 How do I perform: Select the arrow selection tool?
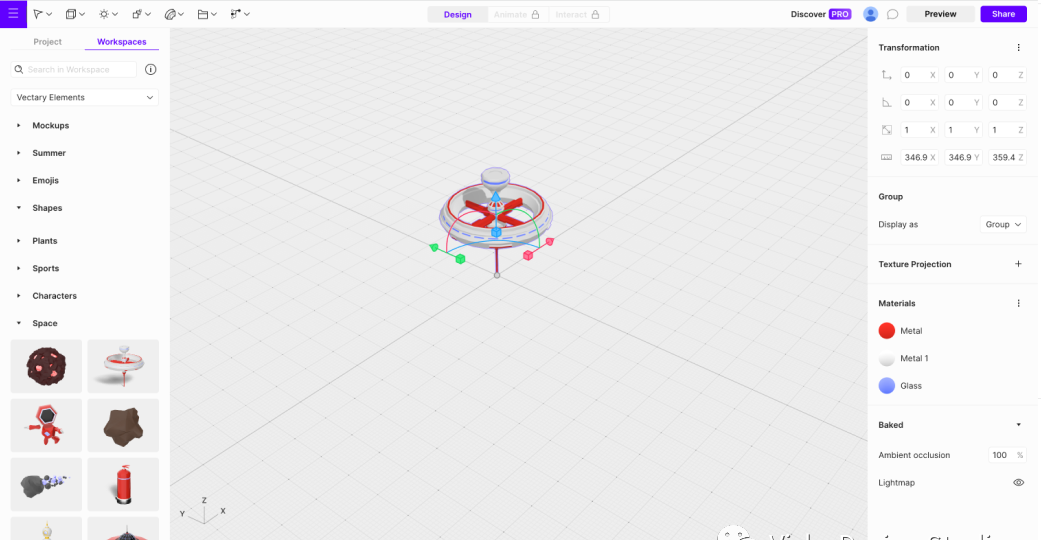[x=38, y=14]
